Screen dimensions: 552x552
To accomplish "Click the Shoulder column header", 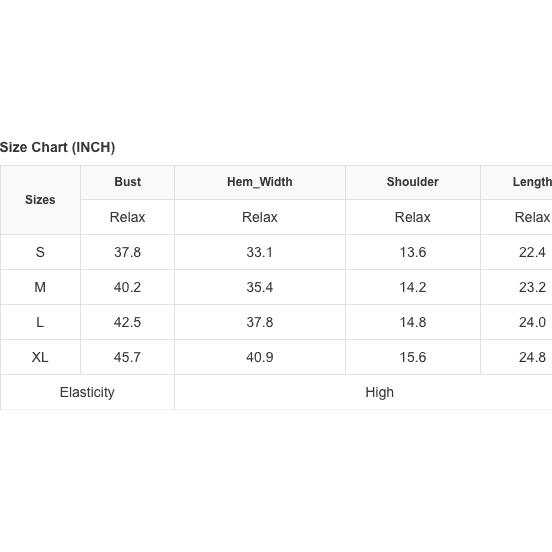I will coord(413,182).
